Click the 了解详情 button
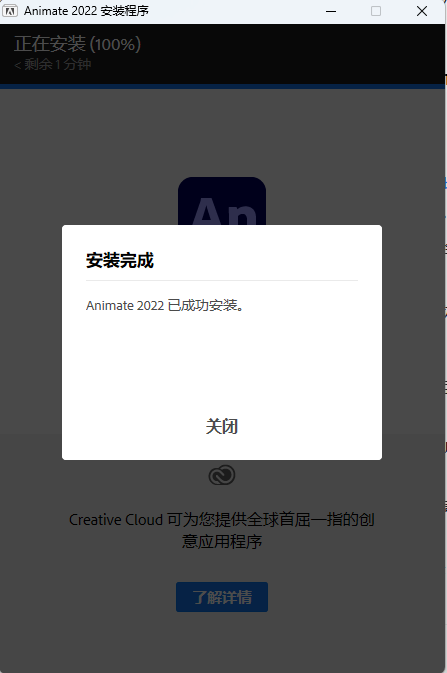This screenshot has width=447, height=673. pyautogui.click(x=222, y=597)
